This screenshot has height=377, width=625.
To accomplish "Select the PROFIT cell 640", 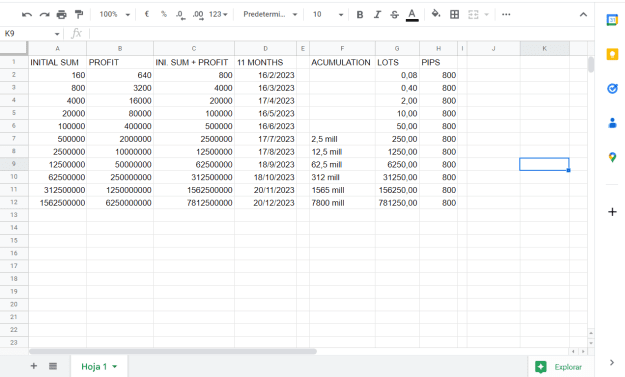I will (120, 75).
